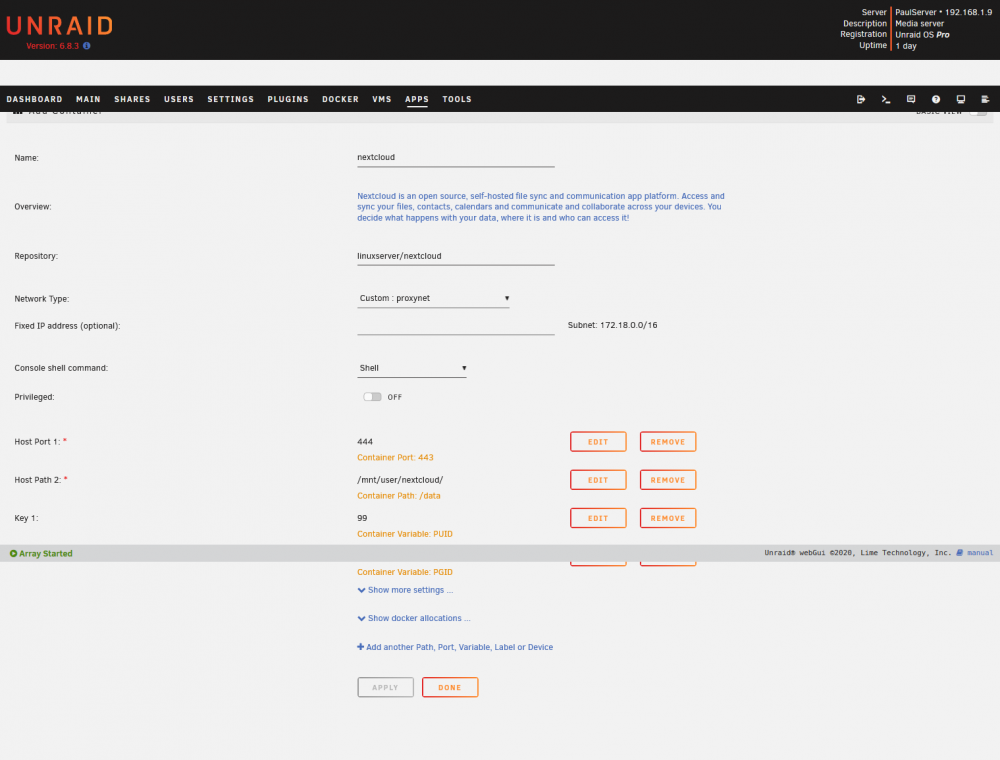Click the Name input field

(455, 157)
